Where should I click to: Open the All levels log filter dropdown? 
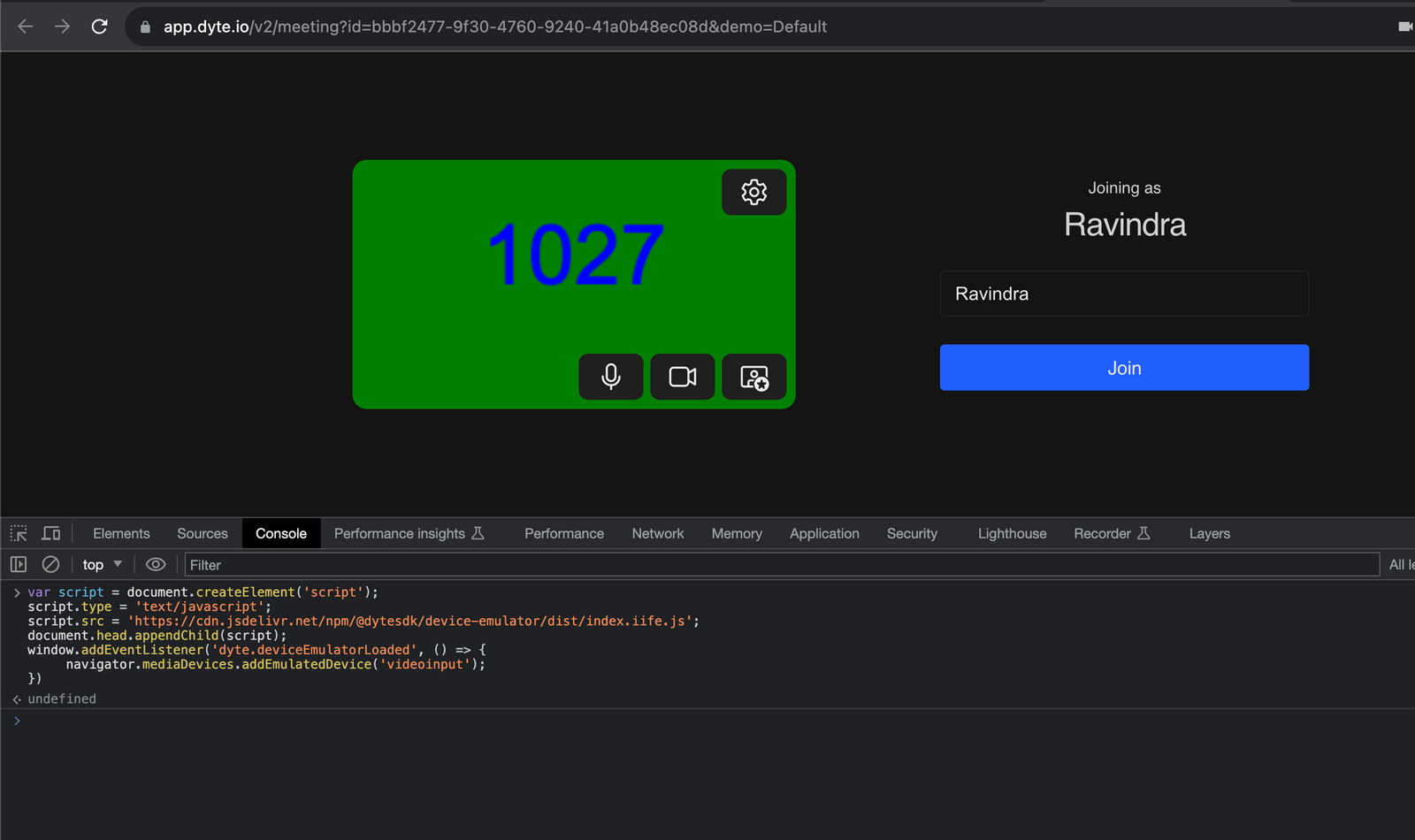(x=1401, y=564)
